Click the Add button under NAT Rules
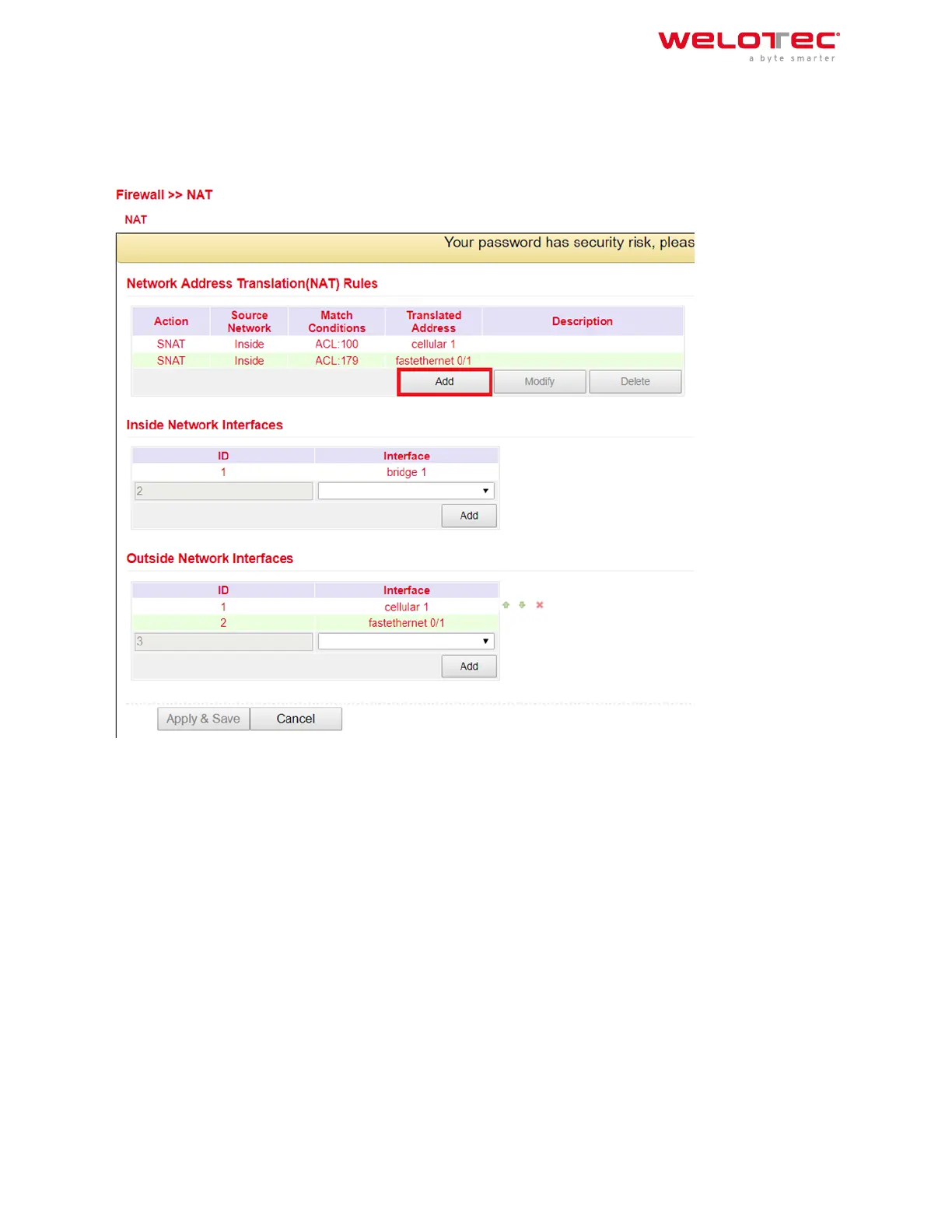 click(444, 382)
